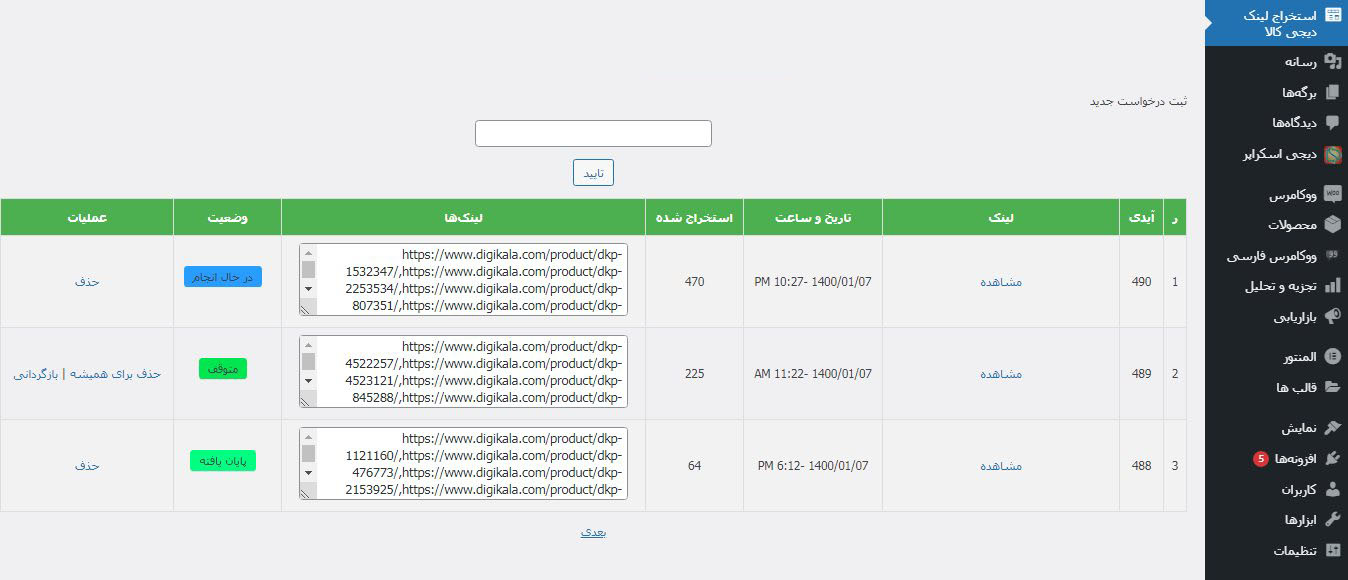The image size is (1348, 580).
Task: Click the ووکامرس woo icon
Action: (x=1332, y=193)
